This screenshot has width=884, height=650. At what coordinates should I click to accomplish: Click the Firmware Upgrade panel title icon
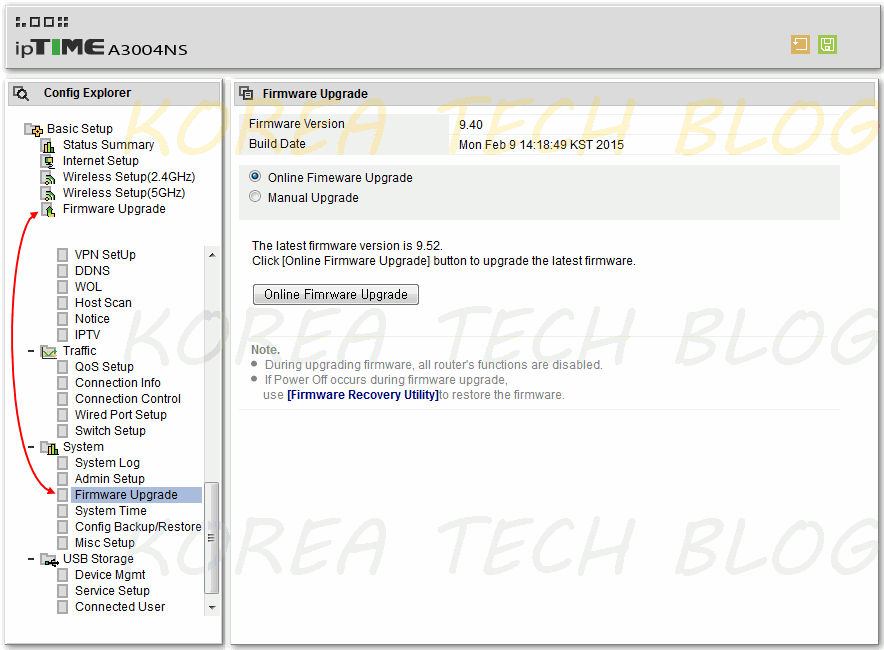pyautogui.click(x=246, y=93)
